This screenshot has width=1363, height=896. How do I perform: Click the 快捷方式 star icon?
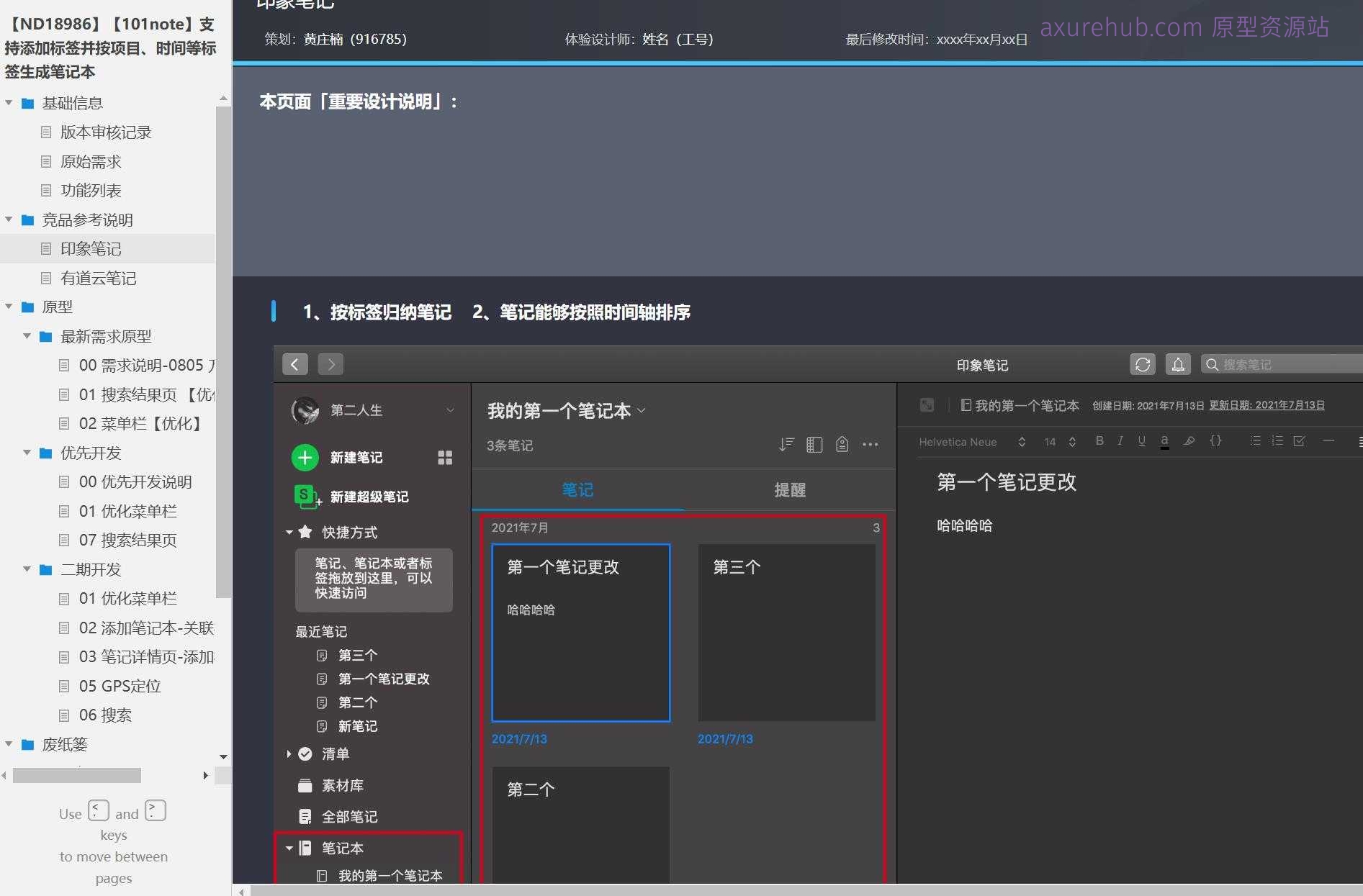[x=305, y=532]
